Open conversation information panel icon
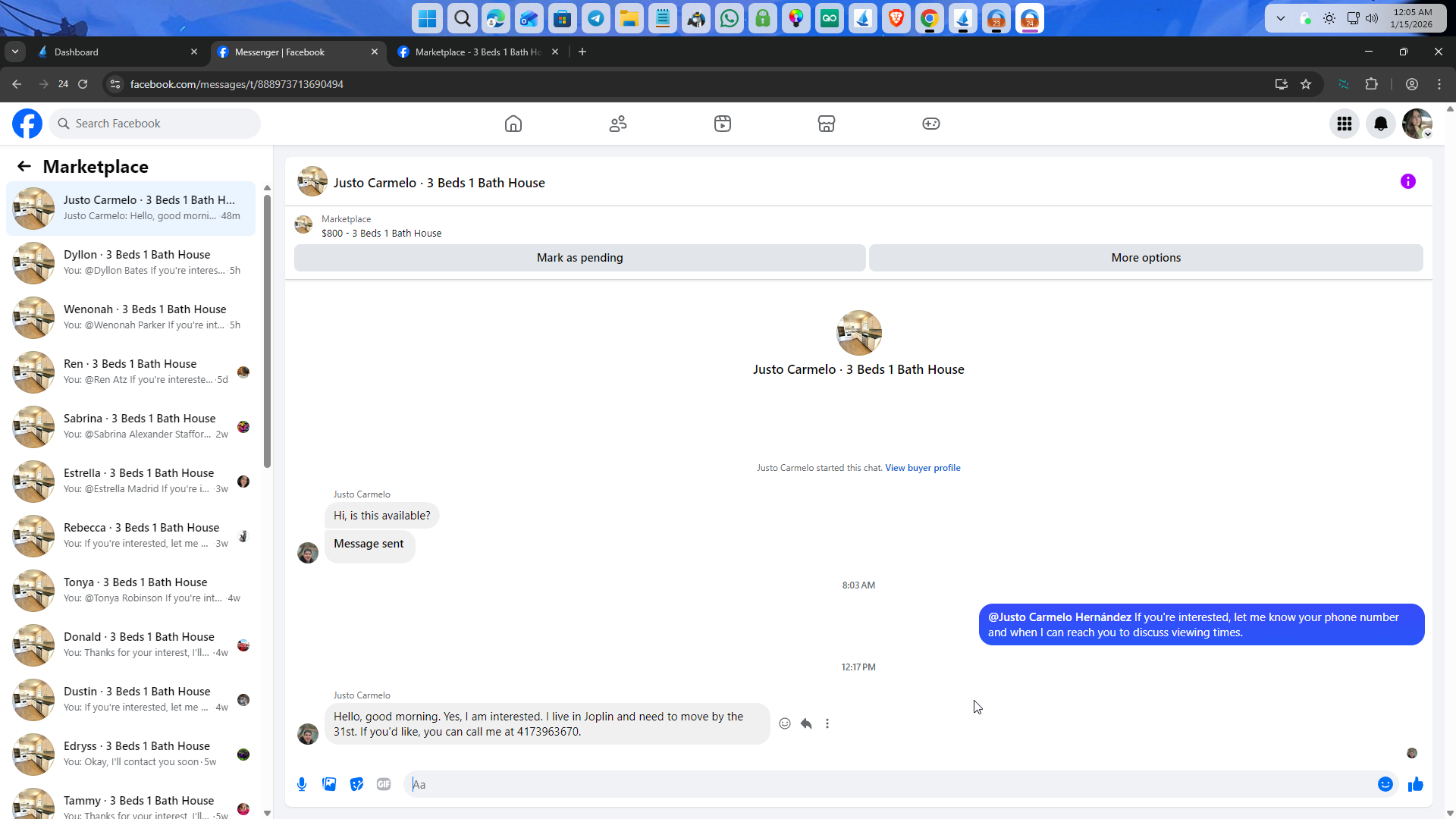 tap(1407, 181)
